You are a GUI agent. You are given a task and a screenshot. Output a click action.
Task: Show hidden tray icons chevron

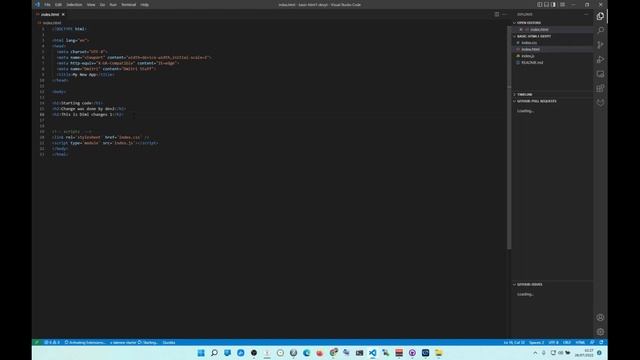pos(535,353)
